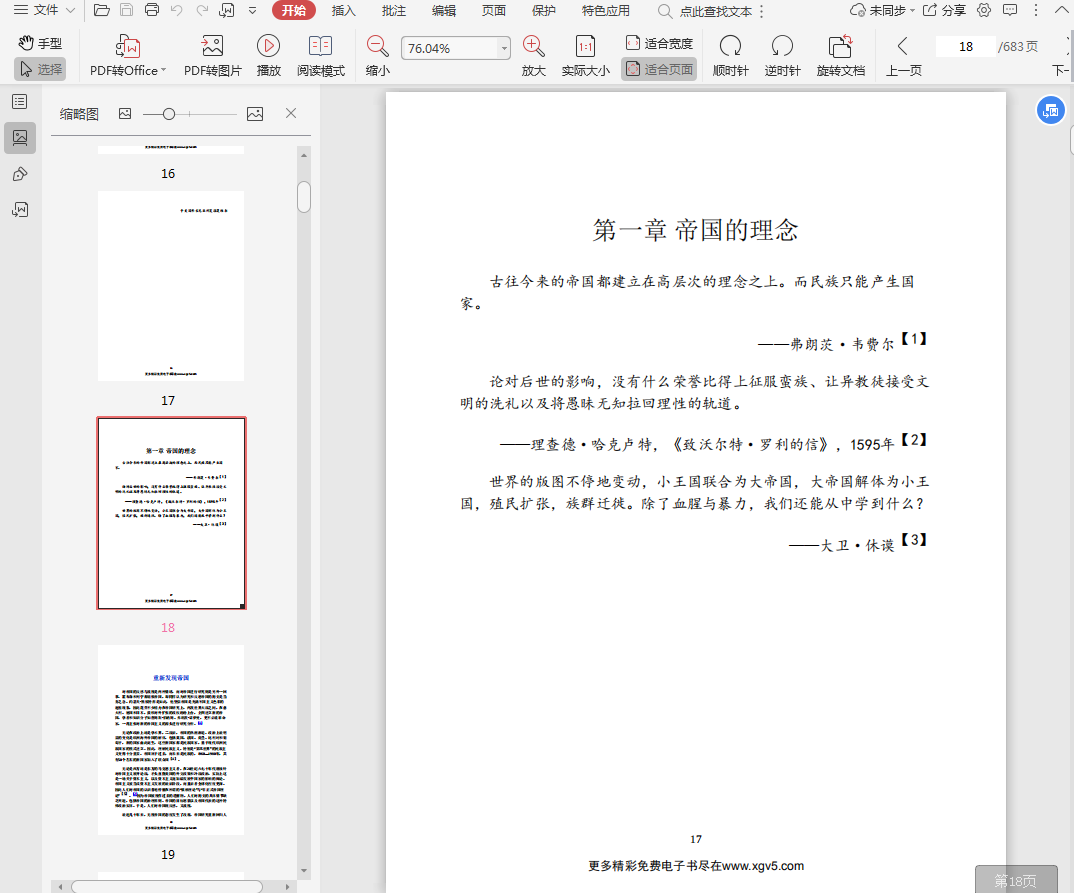Select page 19 thumbnail

171,740
